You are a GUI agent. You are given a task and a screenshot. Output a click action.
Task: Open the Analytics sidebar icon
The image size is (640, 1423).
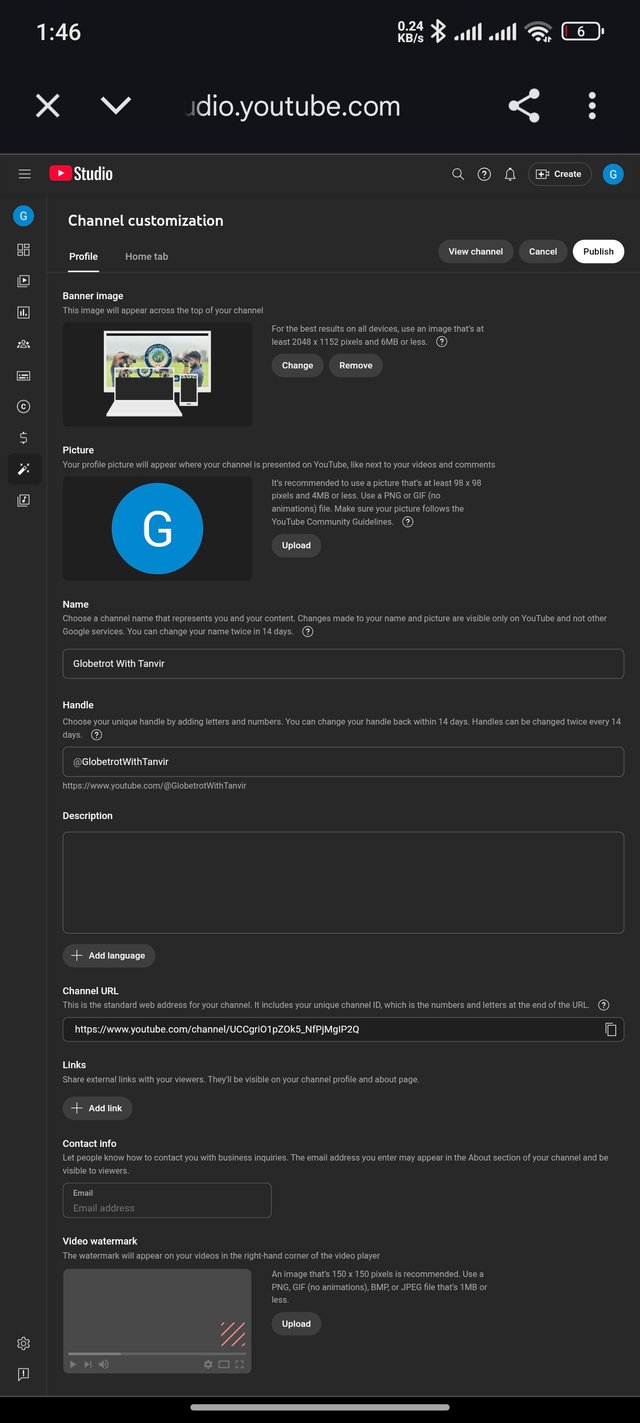click(x=23, y=312)
